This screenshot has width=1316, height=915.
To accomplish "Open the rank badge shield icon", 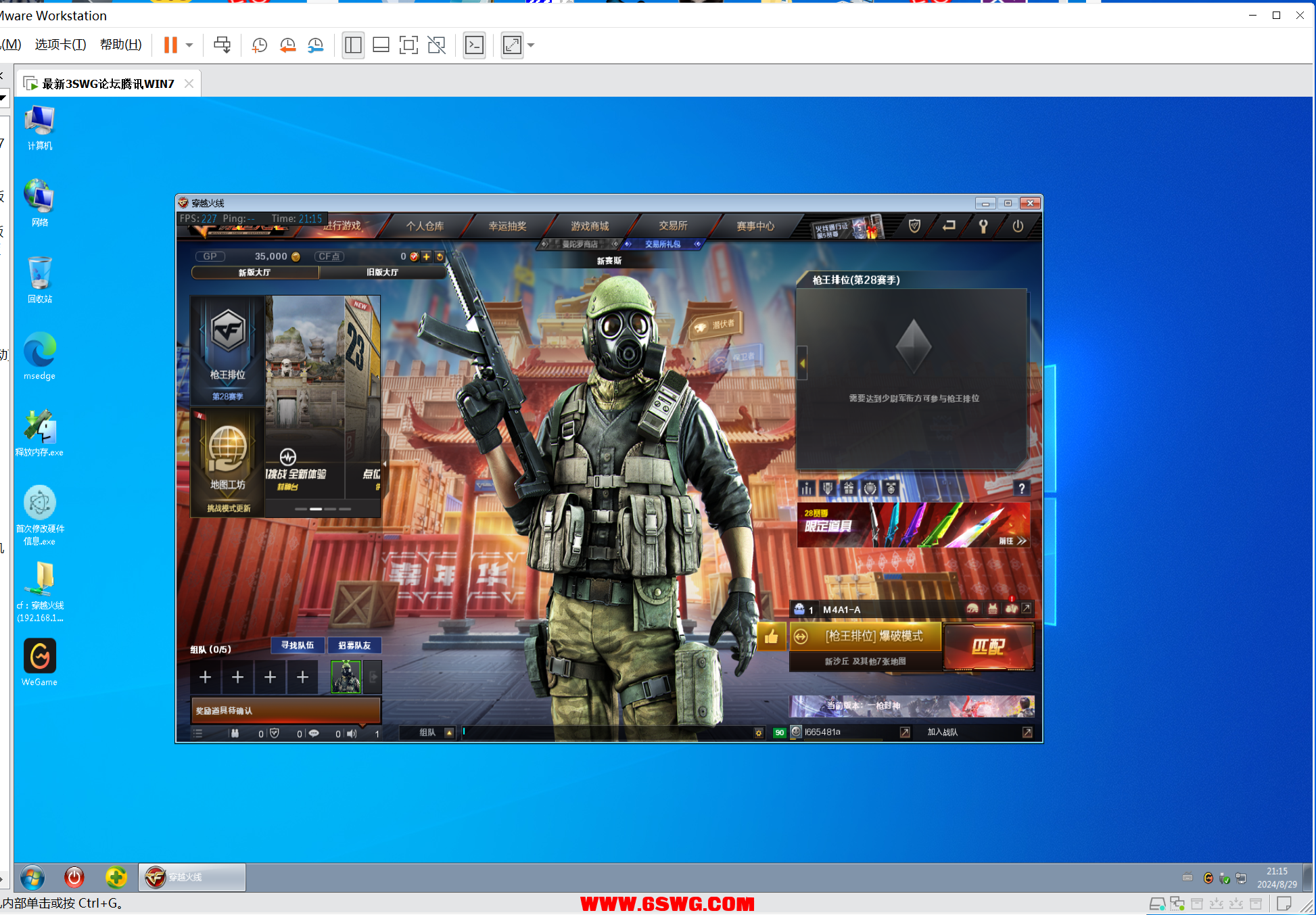I will pyautogui.click(x=828, y=488).
